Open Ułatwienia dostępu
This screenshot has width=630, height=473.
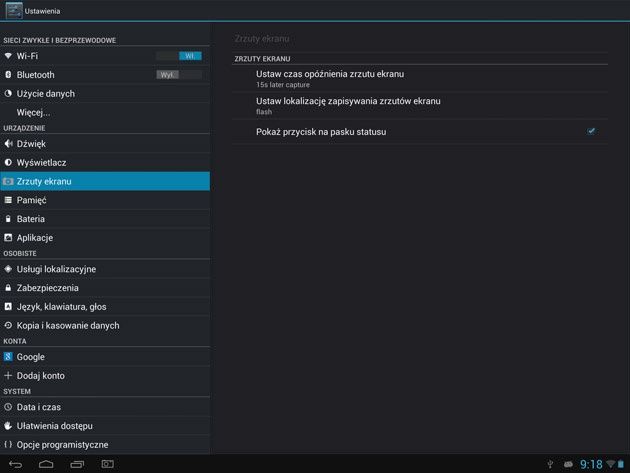click(x=105, y=426)
